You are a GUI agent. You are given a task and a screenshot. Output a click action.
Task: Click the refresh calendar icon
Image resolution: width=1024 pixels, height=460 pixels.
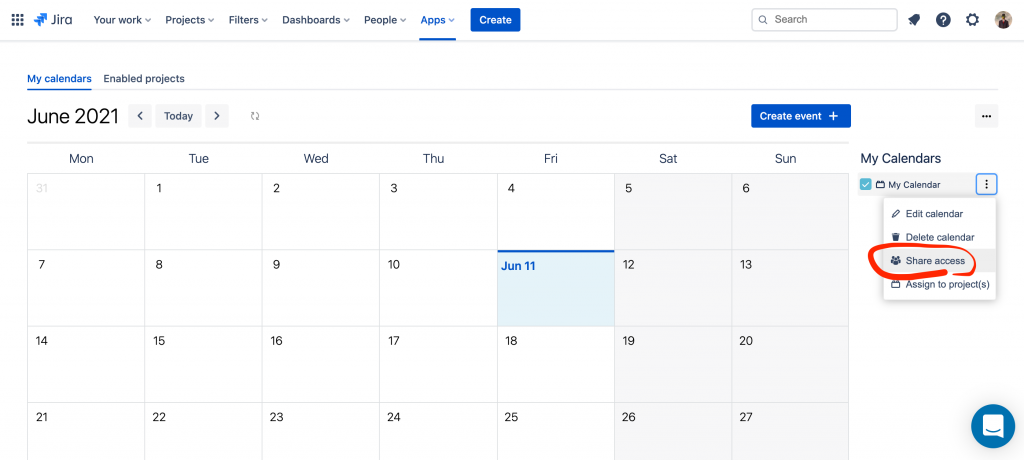click(255, 116)
